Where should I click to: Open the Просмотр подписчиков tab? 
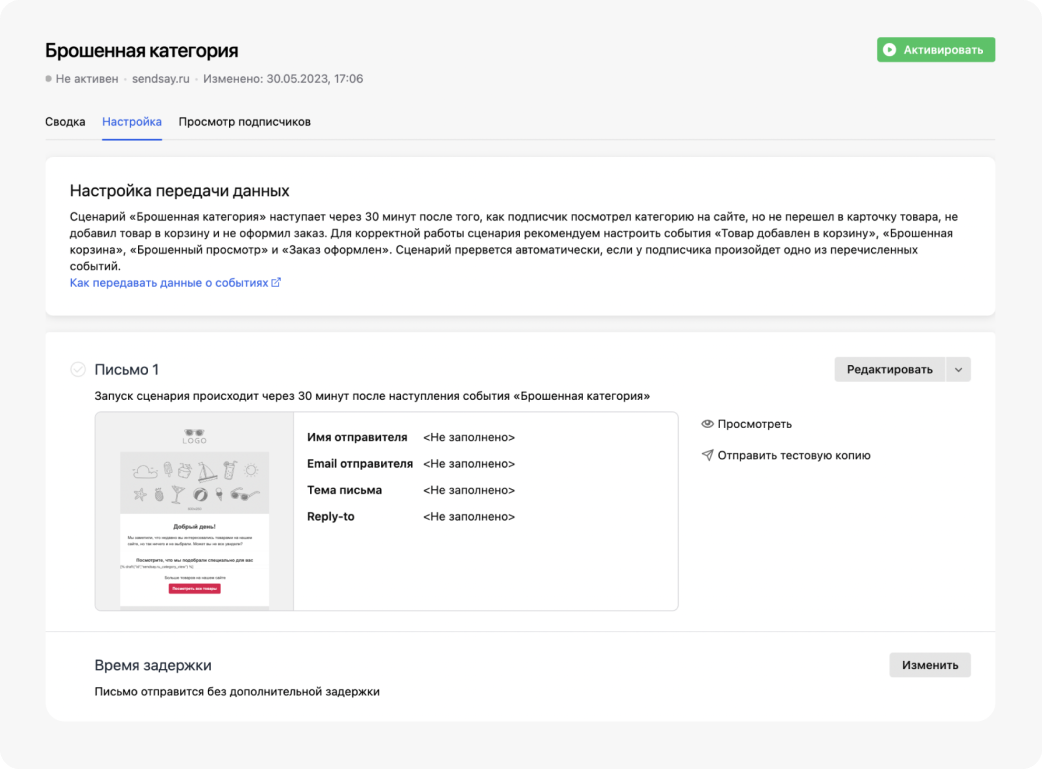[x=244, y=122]
